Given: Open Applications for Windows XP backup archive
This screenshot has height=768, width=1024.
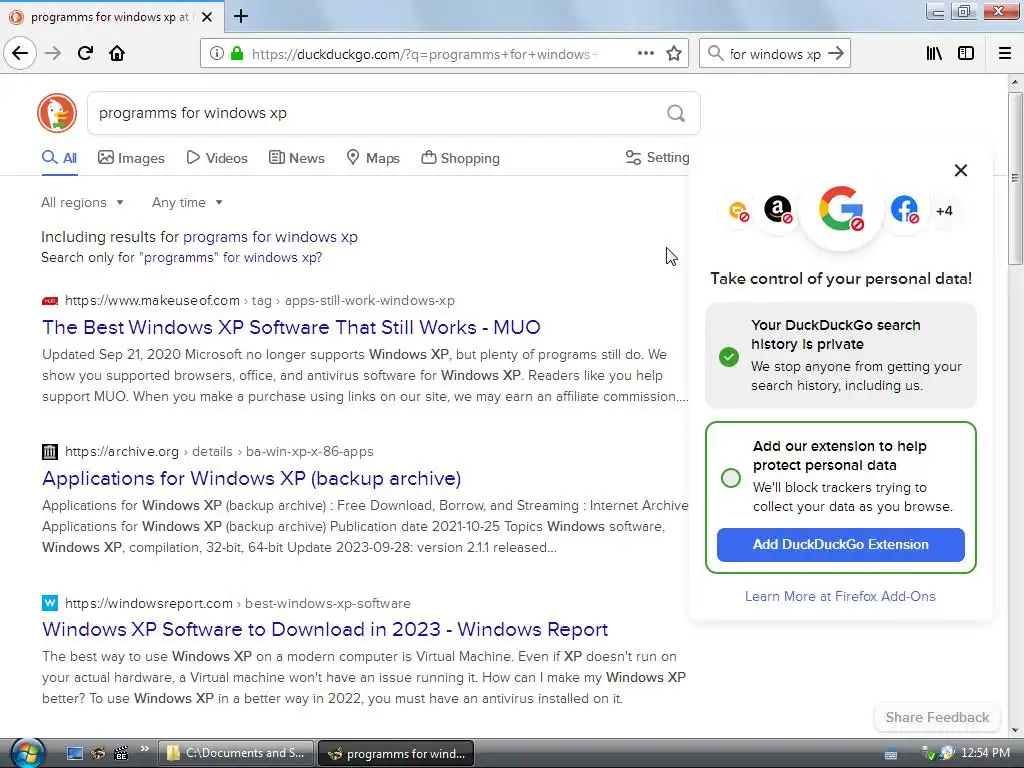Looking at the screenshot, I should tap(251, 478).
